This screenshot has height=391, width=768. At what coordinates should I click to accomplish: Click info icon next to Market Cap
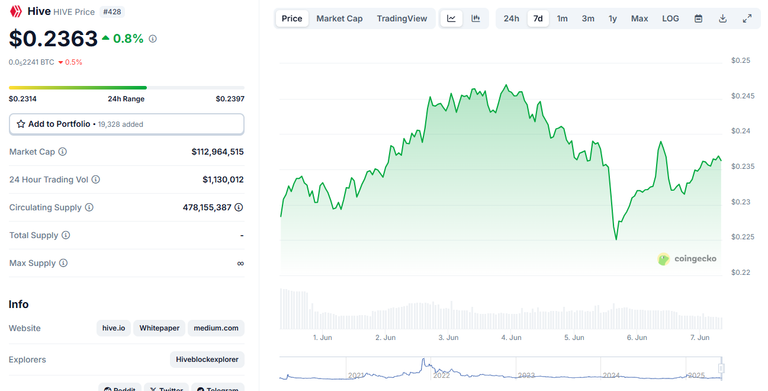click(x=63, y=152)
